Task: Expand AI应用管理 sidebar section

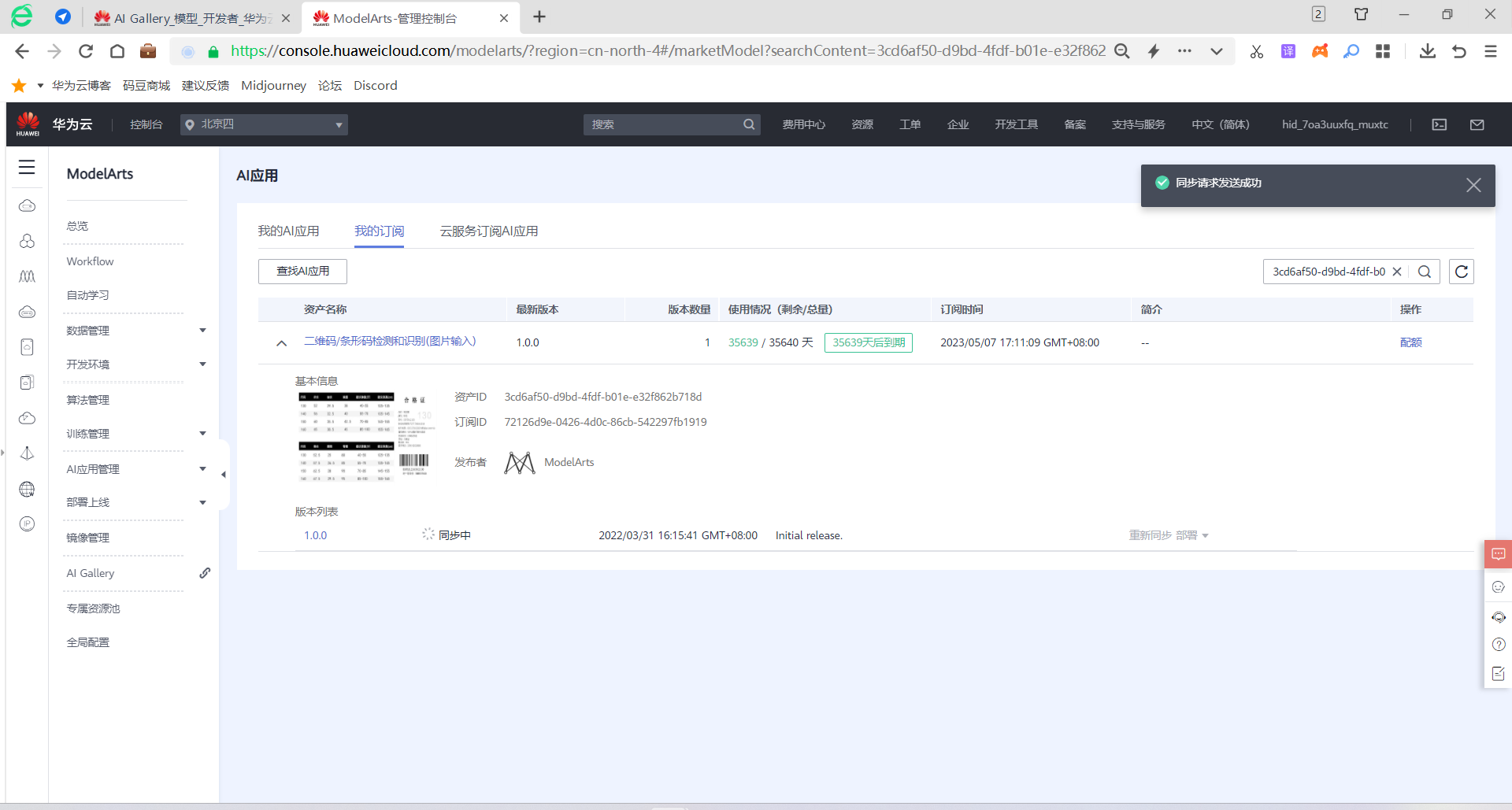Action: (202, 469)
